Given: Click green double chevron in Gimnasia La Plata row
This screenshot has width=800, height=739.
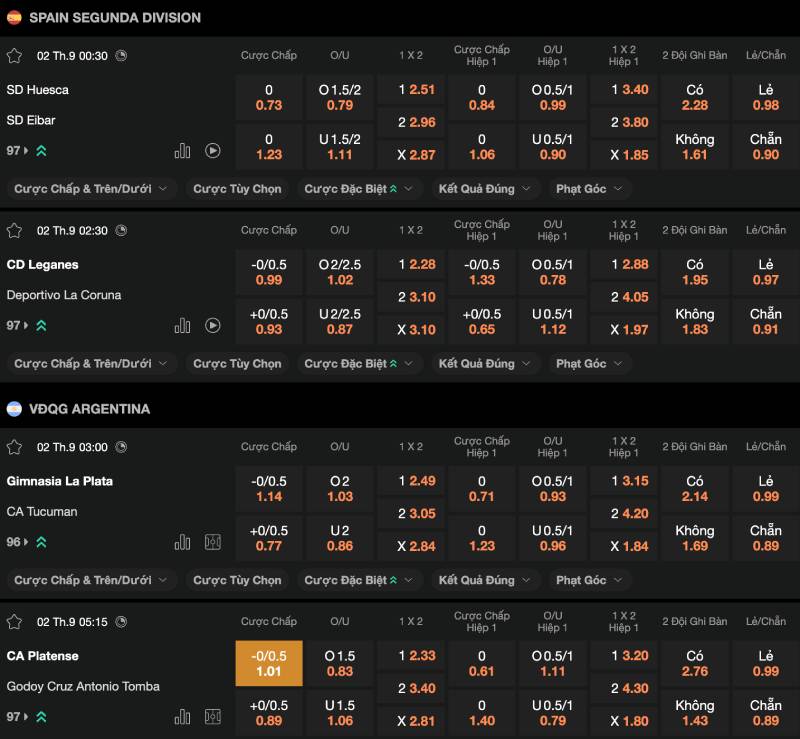Looking at the screenshot, I should point(41,542).
